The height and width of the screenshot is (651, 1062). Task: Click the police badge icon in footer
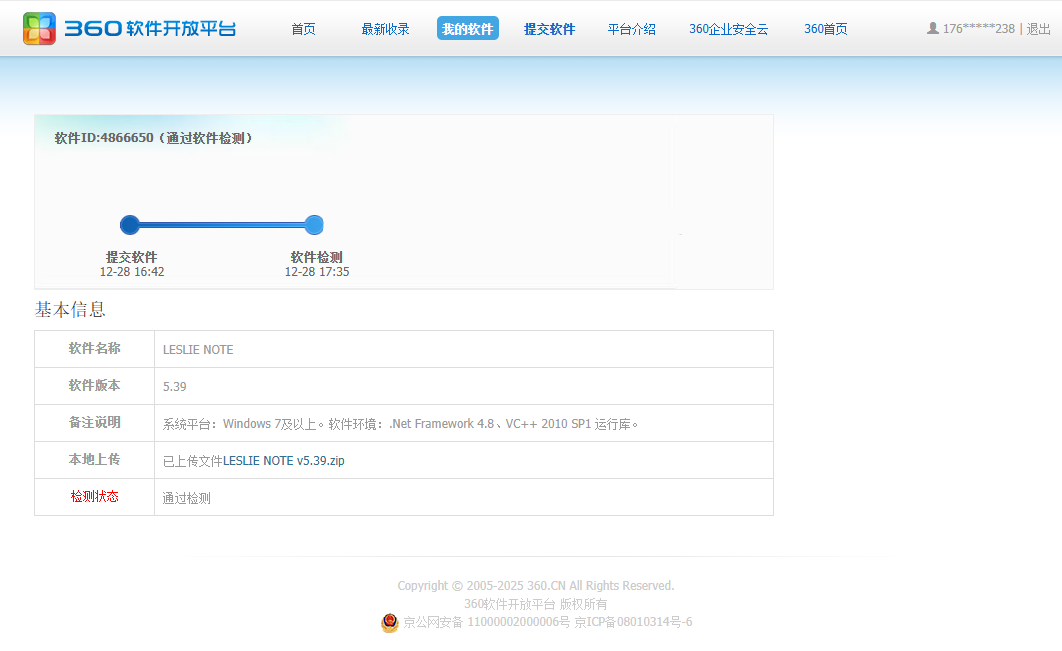tap(390, 623)
